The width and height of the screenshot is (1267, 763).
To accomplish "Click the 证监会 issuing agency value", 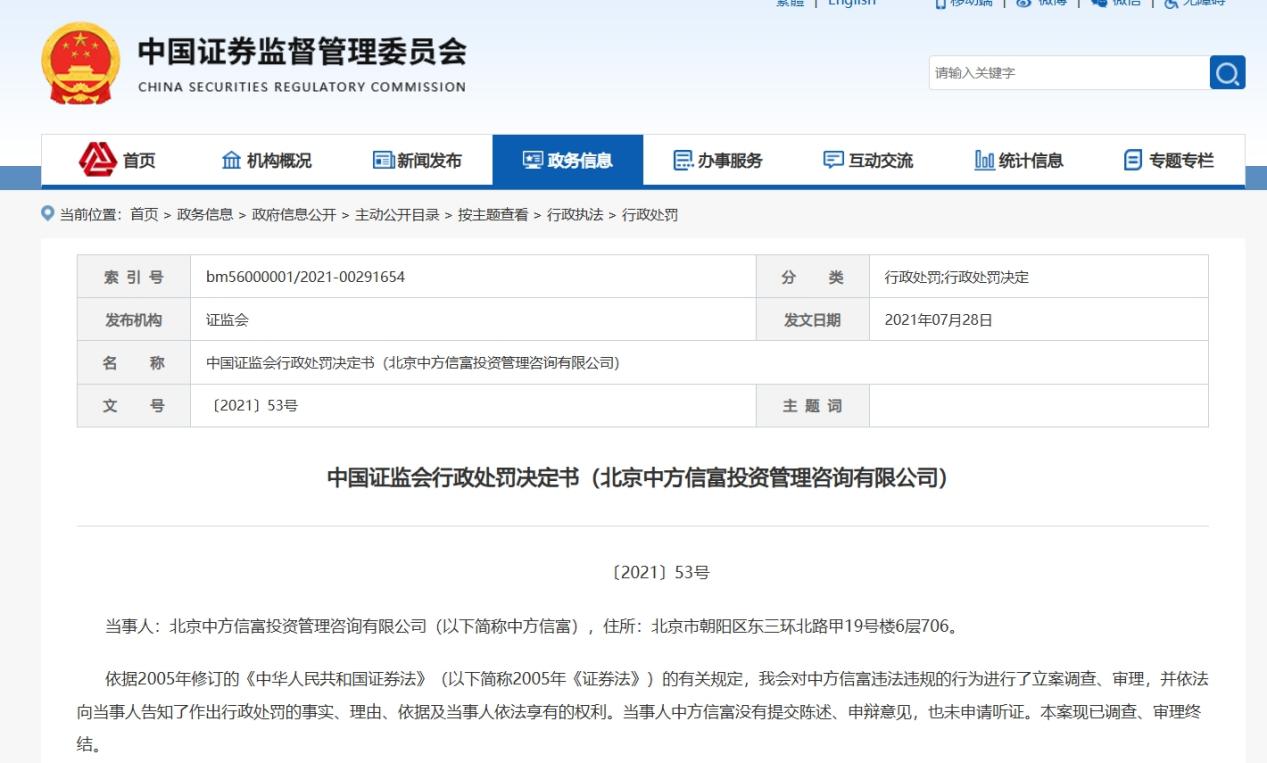I will (x=227, y=320).
